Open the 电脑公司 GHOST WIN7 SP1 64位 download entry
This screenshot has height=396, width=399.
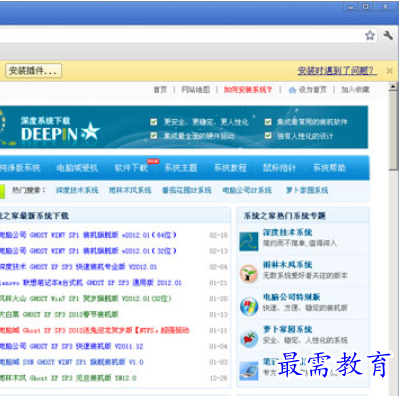pyautogui.click(x=88, y=235)
